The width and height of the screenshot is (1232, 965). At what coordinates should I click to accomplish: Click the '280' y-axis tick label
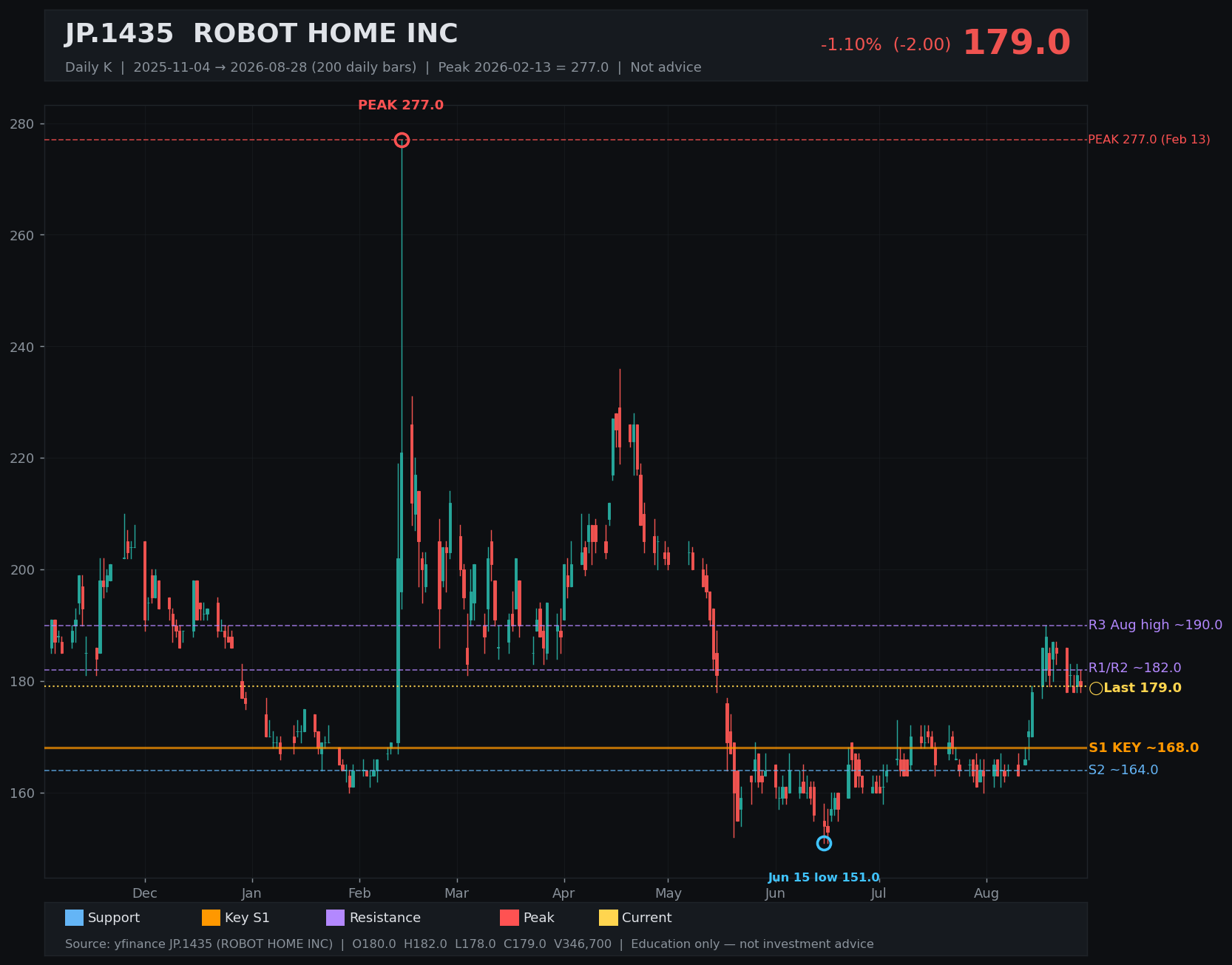23,123
